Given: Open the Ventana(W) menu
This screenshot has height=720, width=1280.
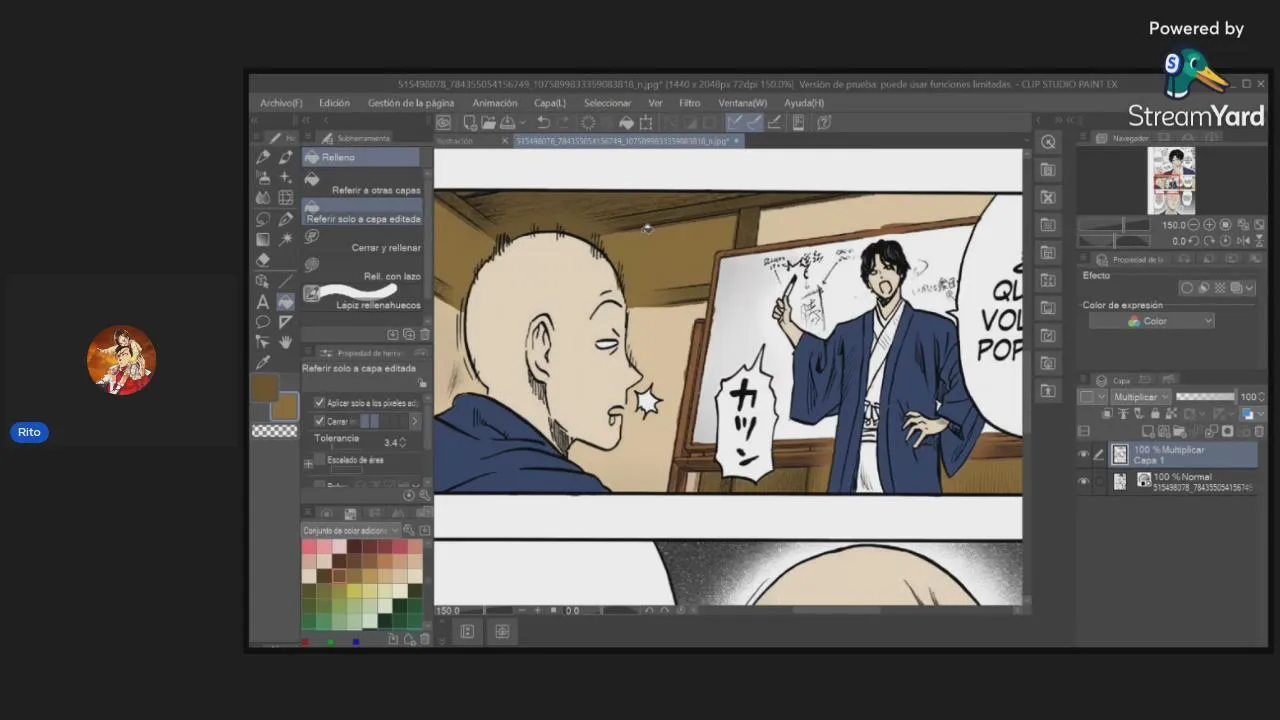Looking at the screenshot, I should pyautogui.click(x=742, y=103).
